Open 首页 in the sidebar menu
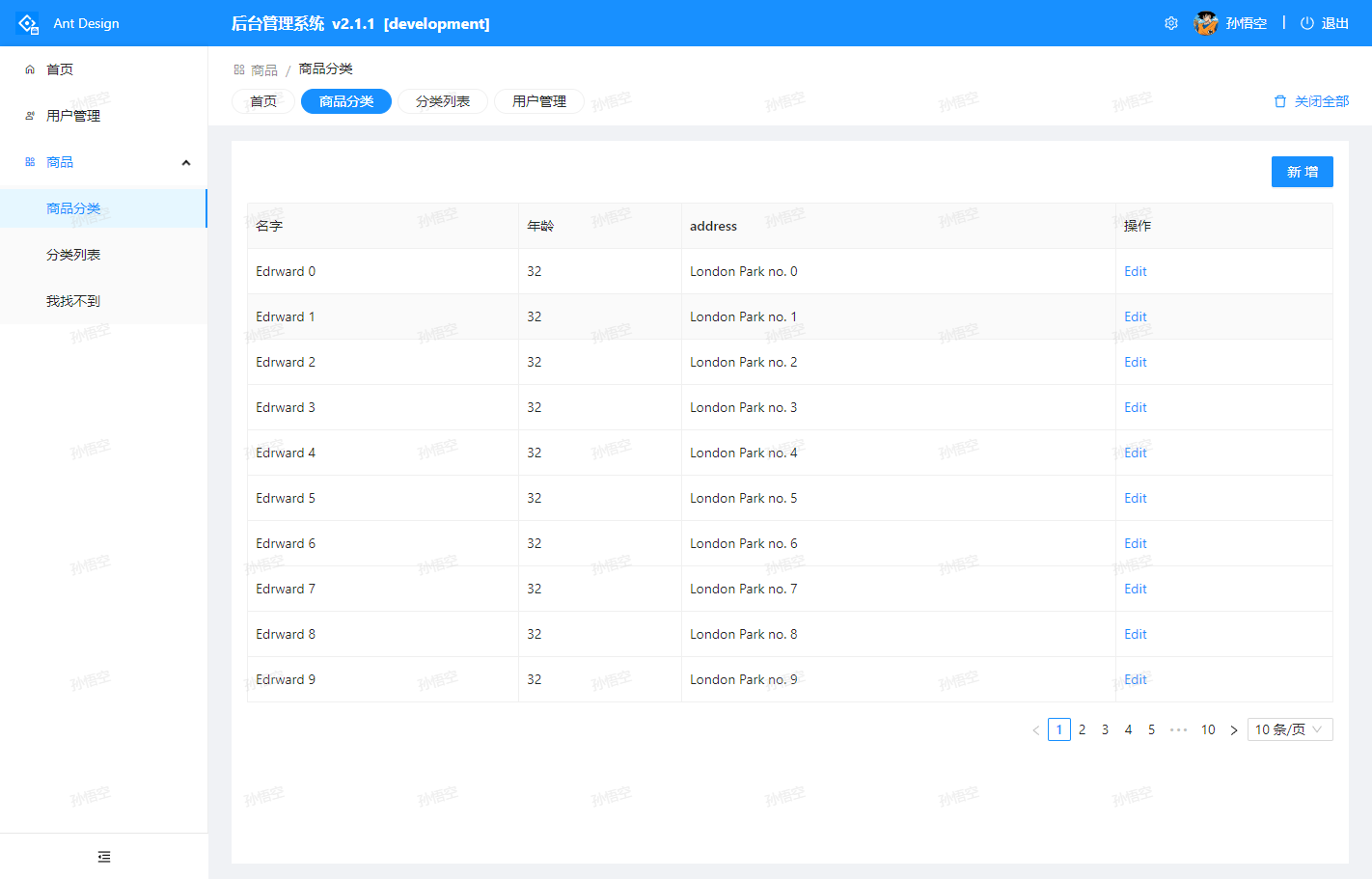Screen dimensions: 1372x879 [104, 69]
